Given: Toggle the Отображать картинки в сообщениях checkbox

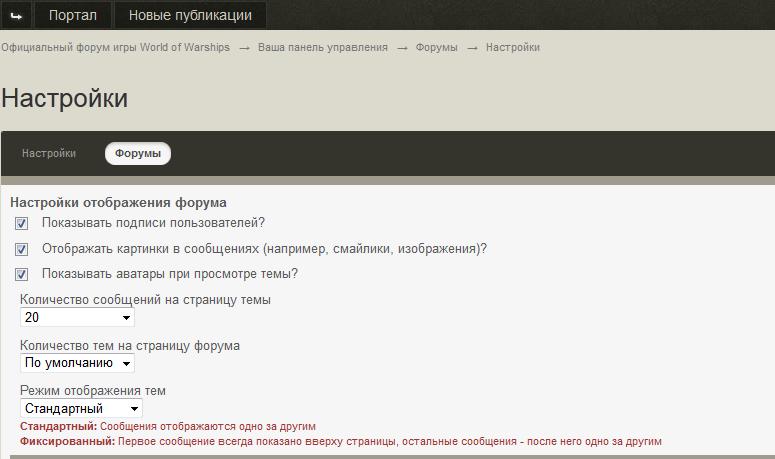Looking at the screenshot, I should tap(22, 249).
